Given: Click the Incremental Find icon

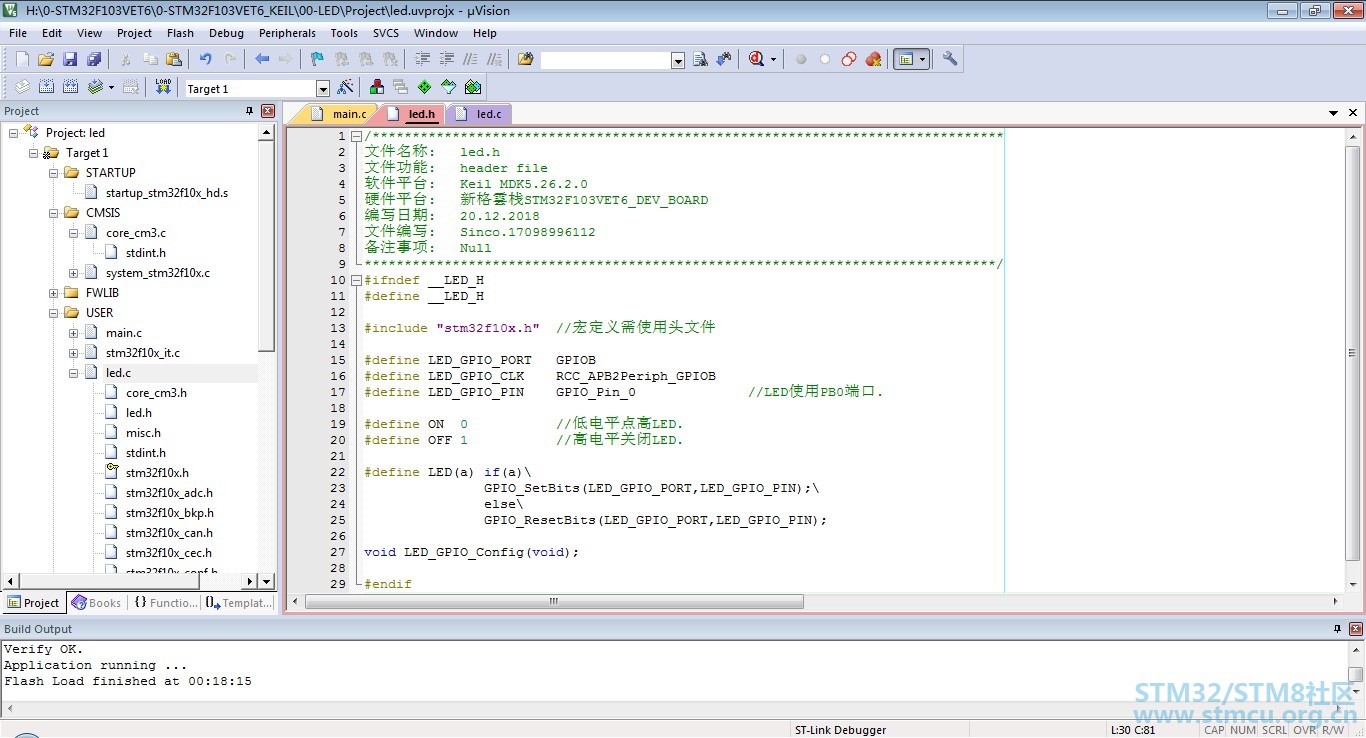Looking at the screenshot, I should [x=724, y=59].
